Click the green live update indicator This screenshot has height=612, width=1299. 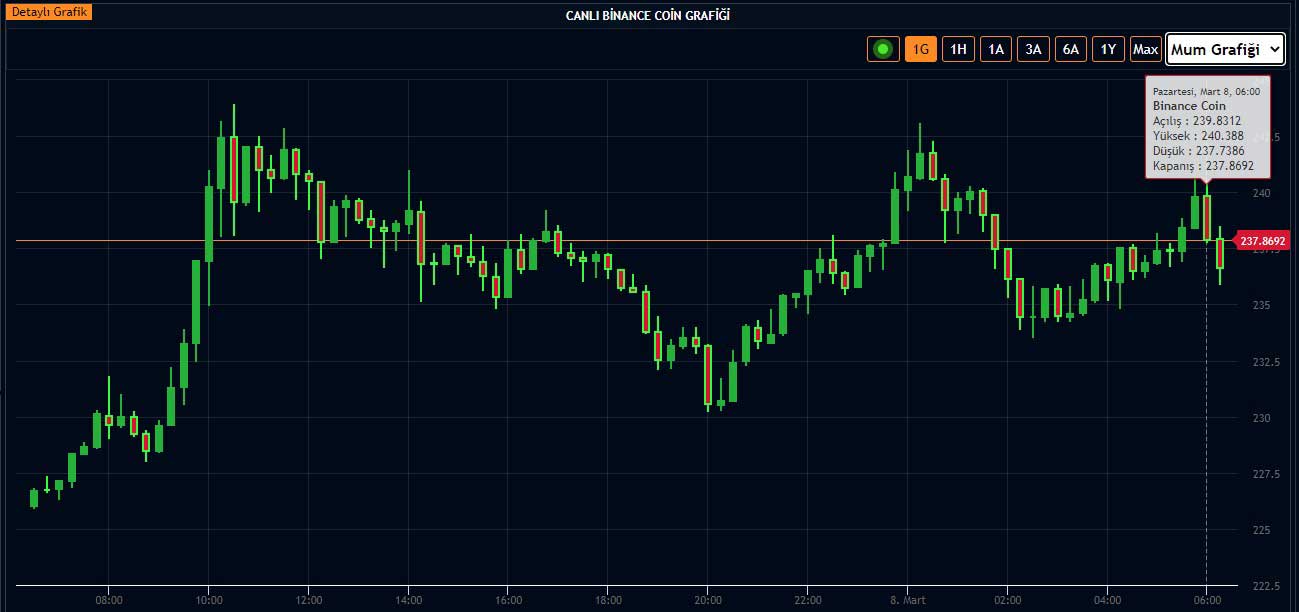(883, 49)
